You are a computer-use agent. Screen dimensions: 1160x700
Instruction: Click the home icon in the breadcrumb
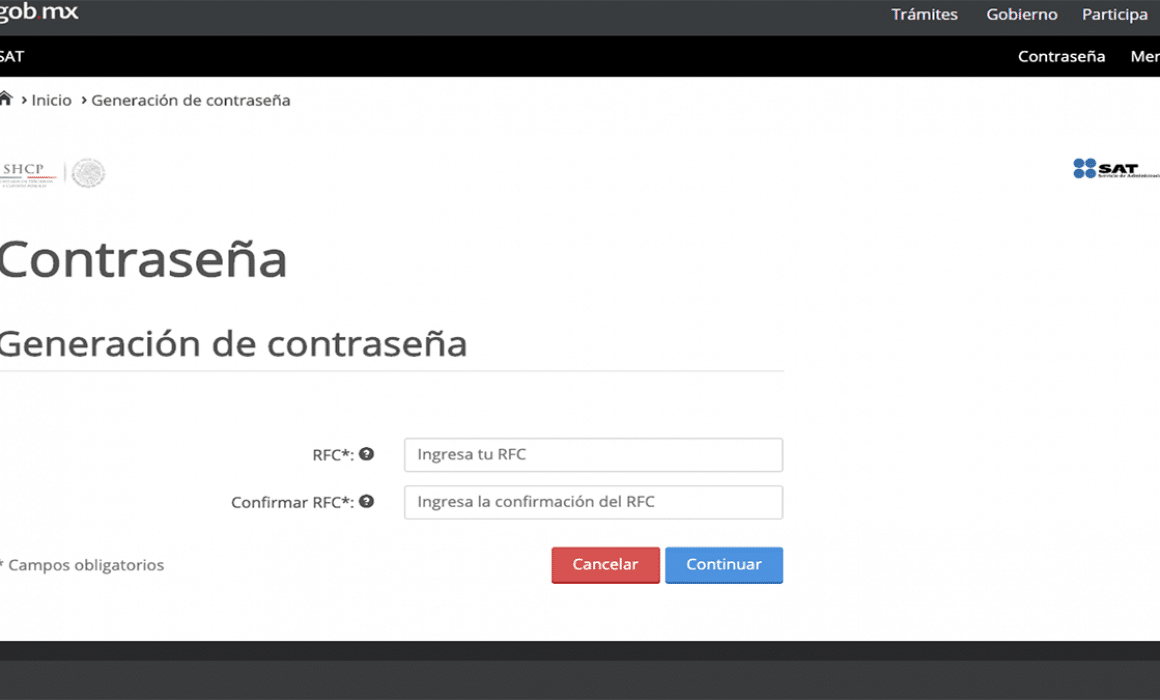click(6, 99)
